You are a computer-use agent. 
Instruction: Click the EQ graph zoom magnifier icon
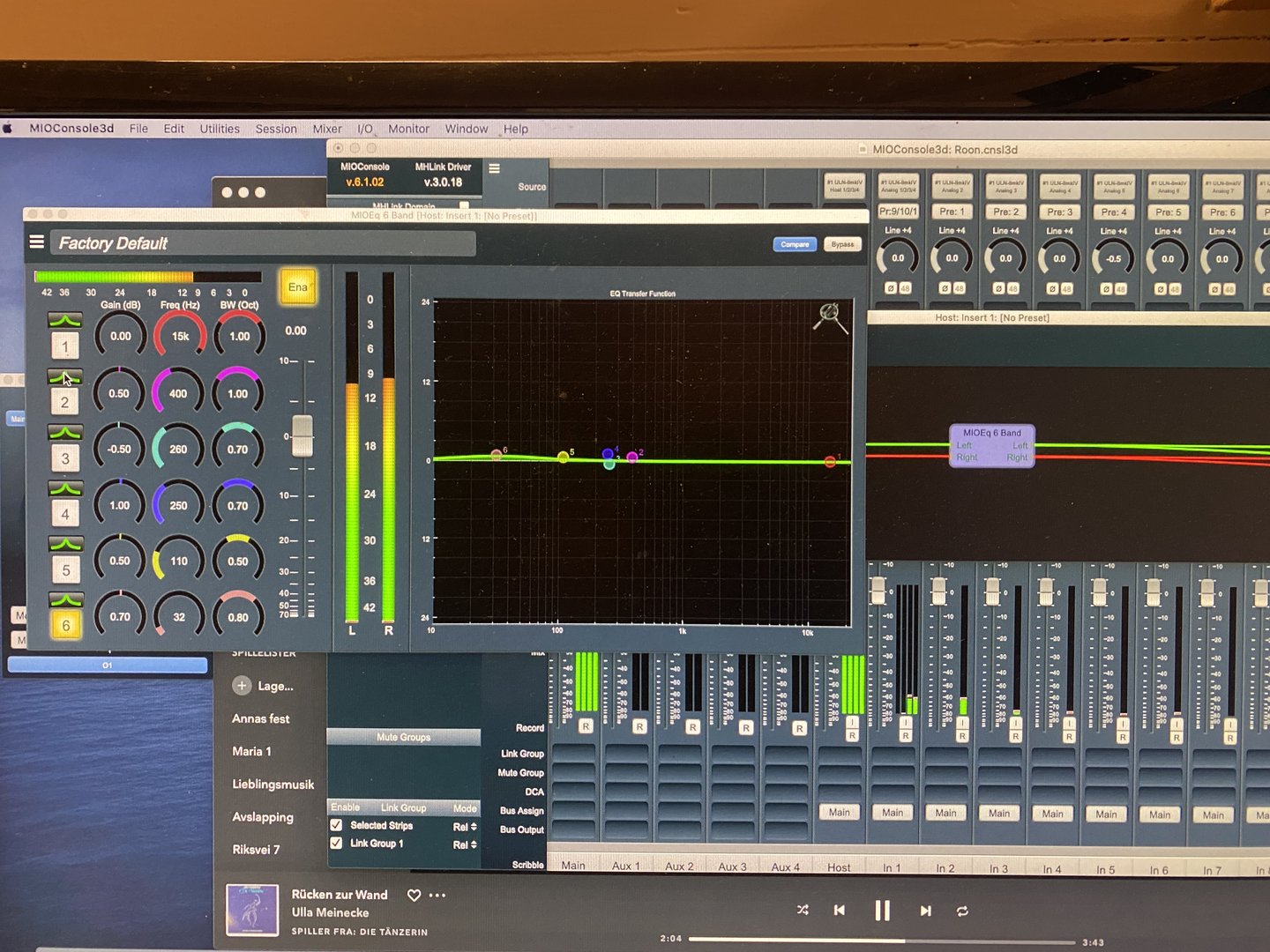coord(830,316)
